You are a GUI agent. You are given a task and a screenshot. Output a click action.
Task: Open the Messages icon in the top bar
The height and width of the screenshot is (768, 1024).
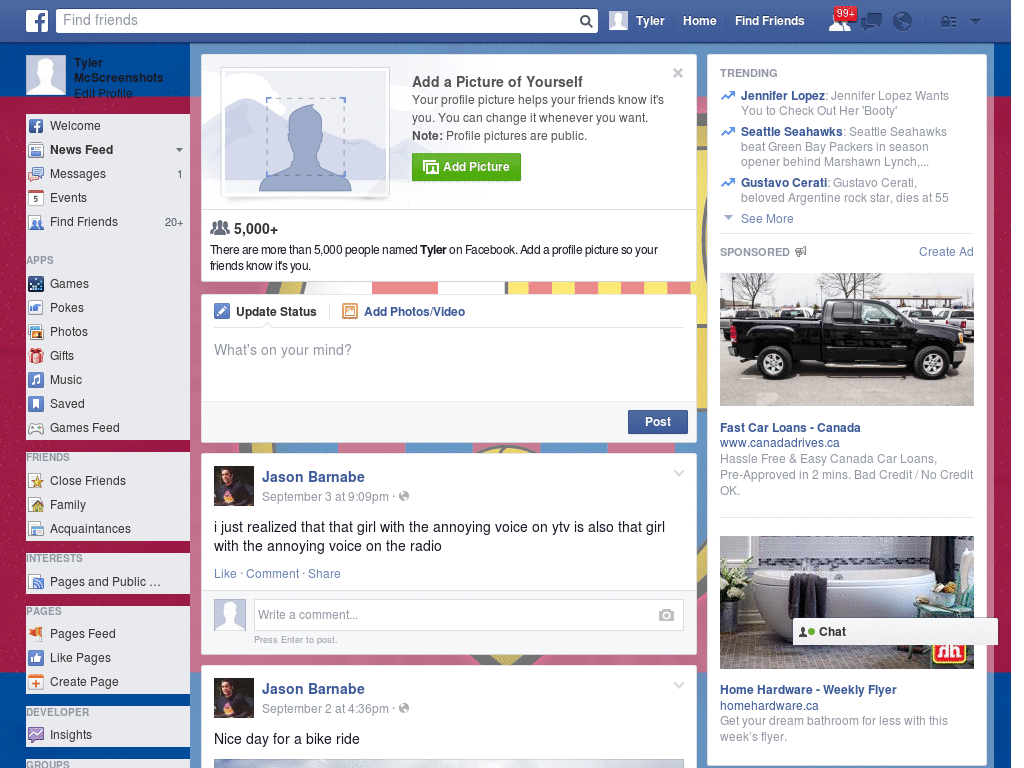870,20
